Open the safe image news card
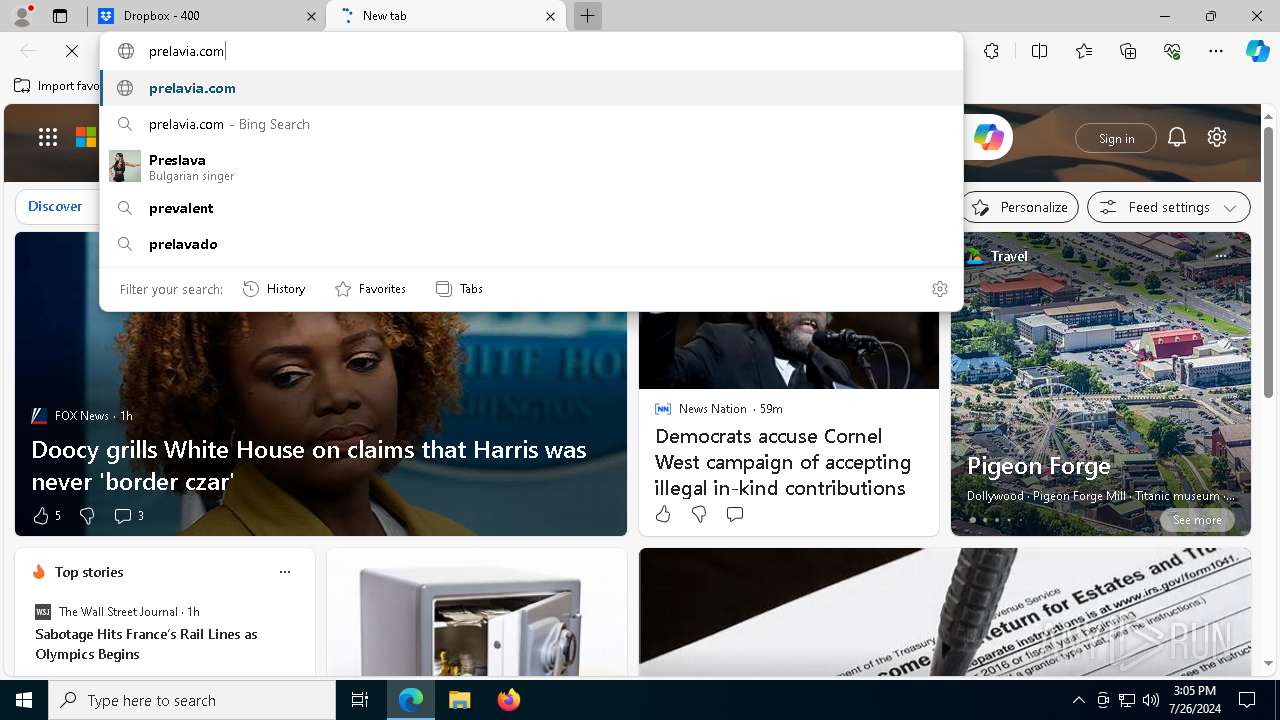Viewport: 1280px width, 720px height. click(x=476, y=612)
